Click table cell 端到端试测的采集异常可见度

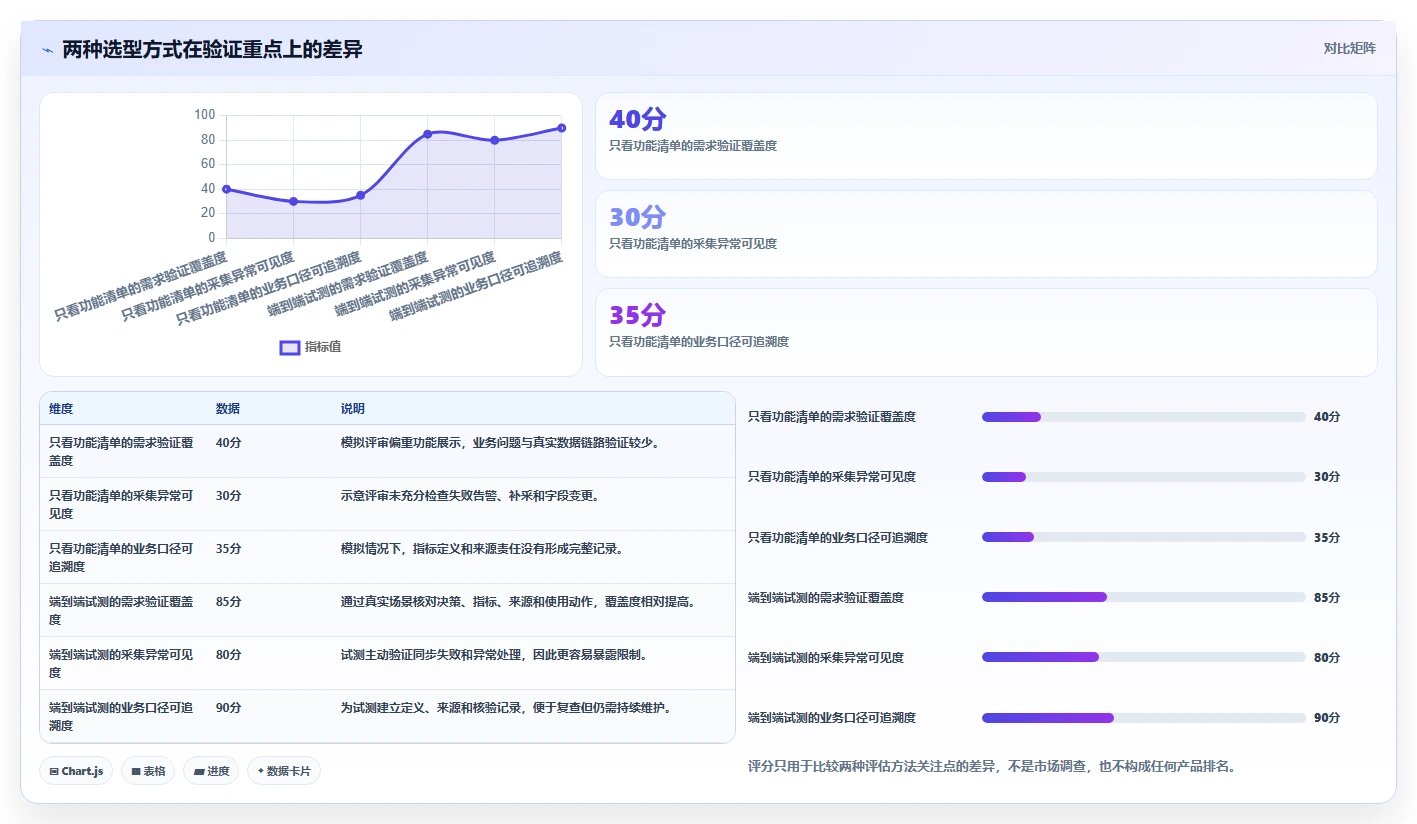pyautogui.click(x=122, y=664)
